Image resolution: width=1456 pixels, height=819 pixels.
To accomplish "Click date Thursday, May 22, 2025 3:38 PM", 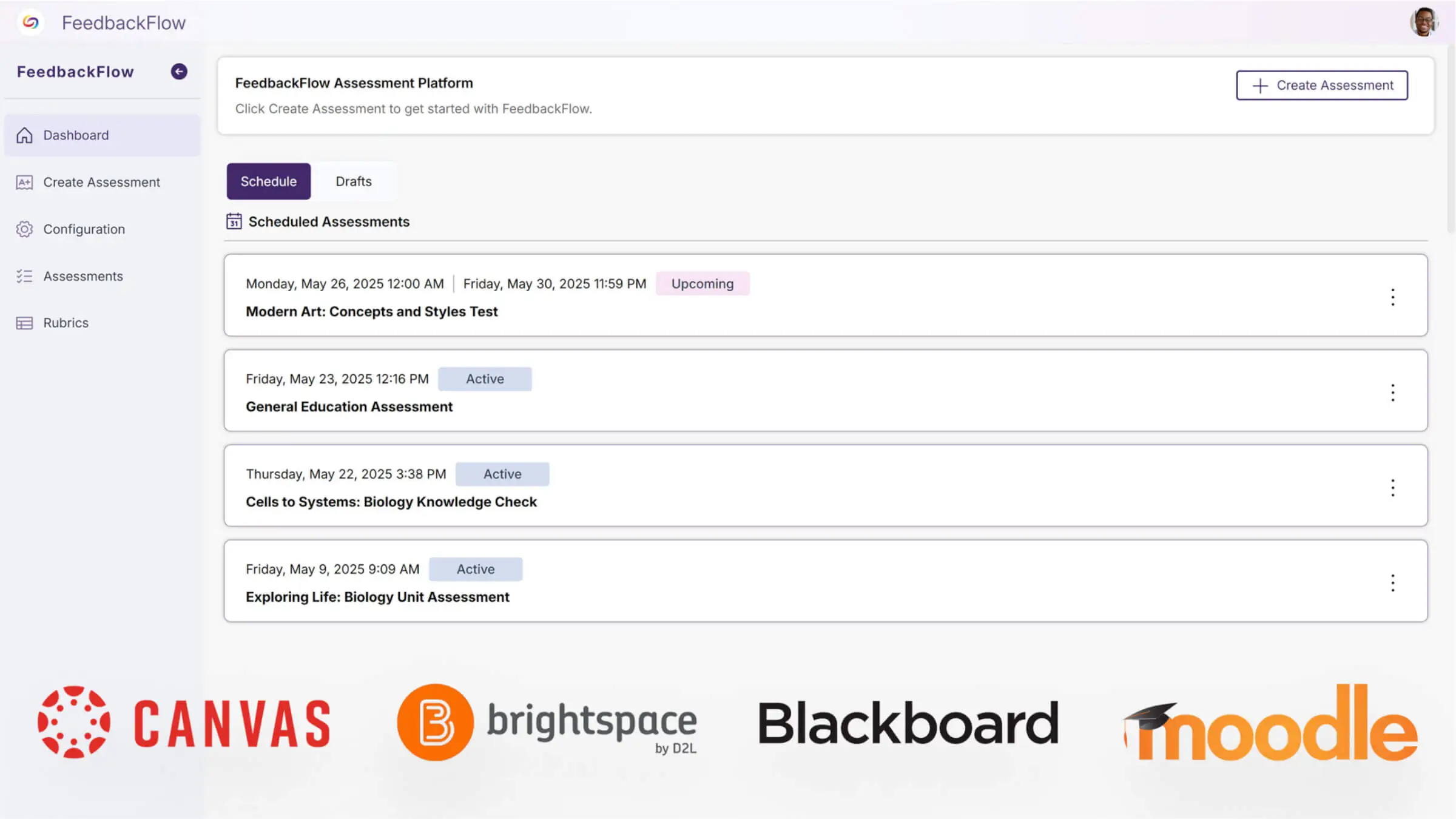I will 346,474.
